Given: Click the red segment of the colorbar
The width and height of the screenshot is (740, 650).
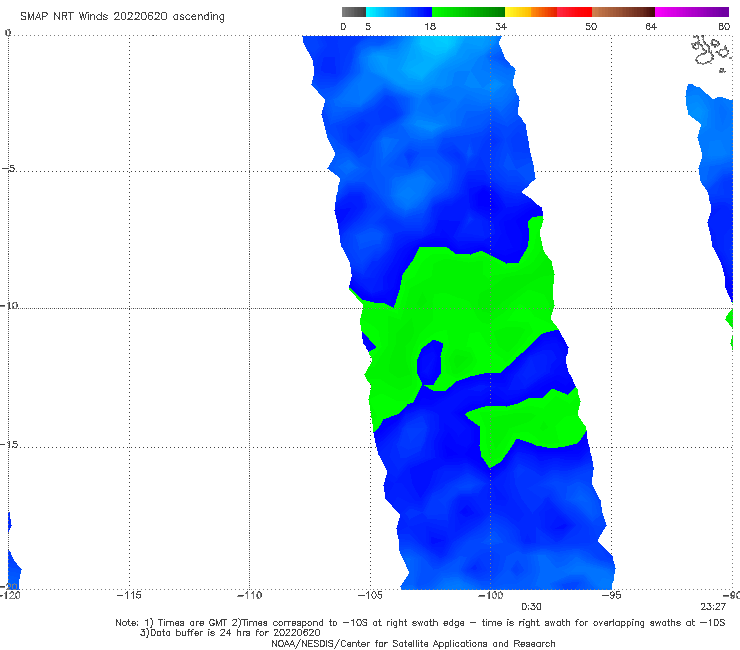Looking at the screenshot, I should tap(574, 12).
